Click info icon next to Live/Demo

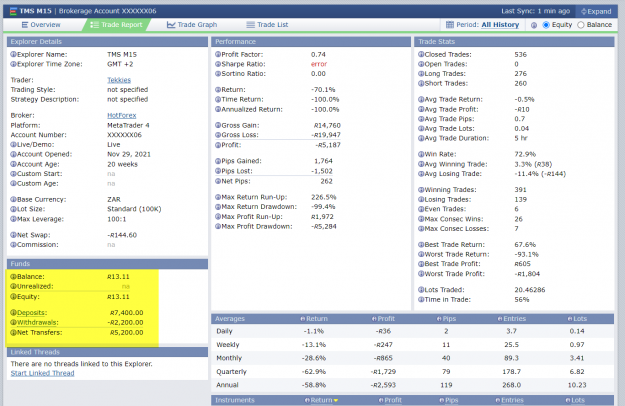coord(14,144)
